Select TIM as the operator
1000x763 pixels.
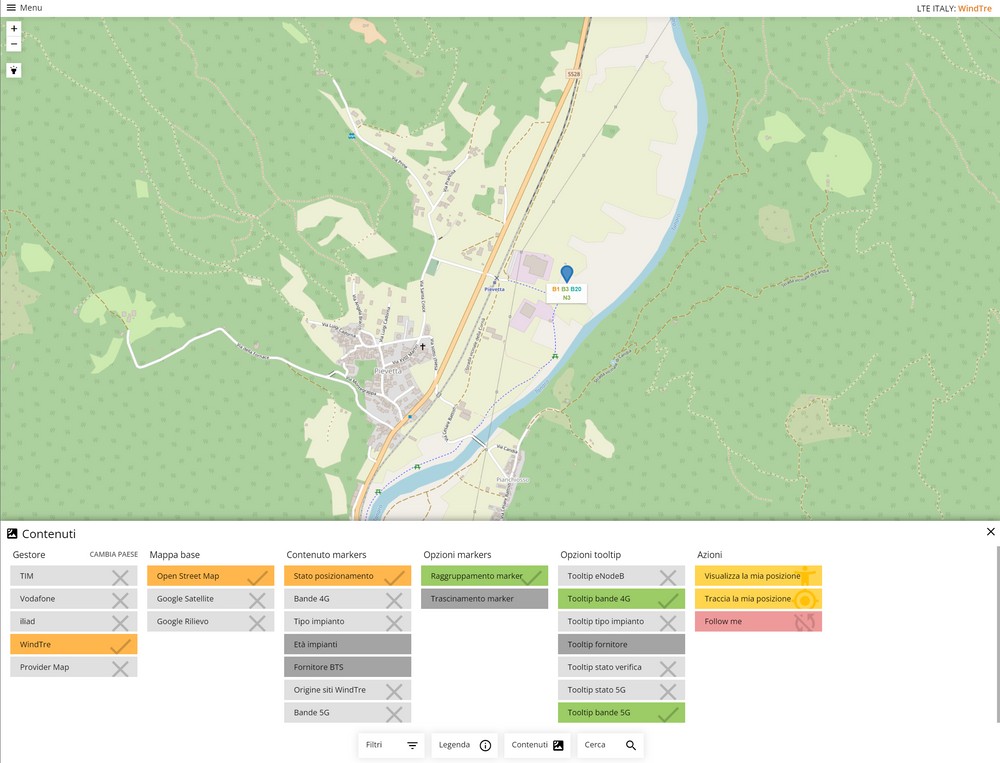(x=73, y=576)
